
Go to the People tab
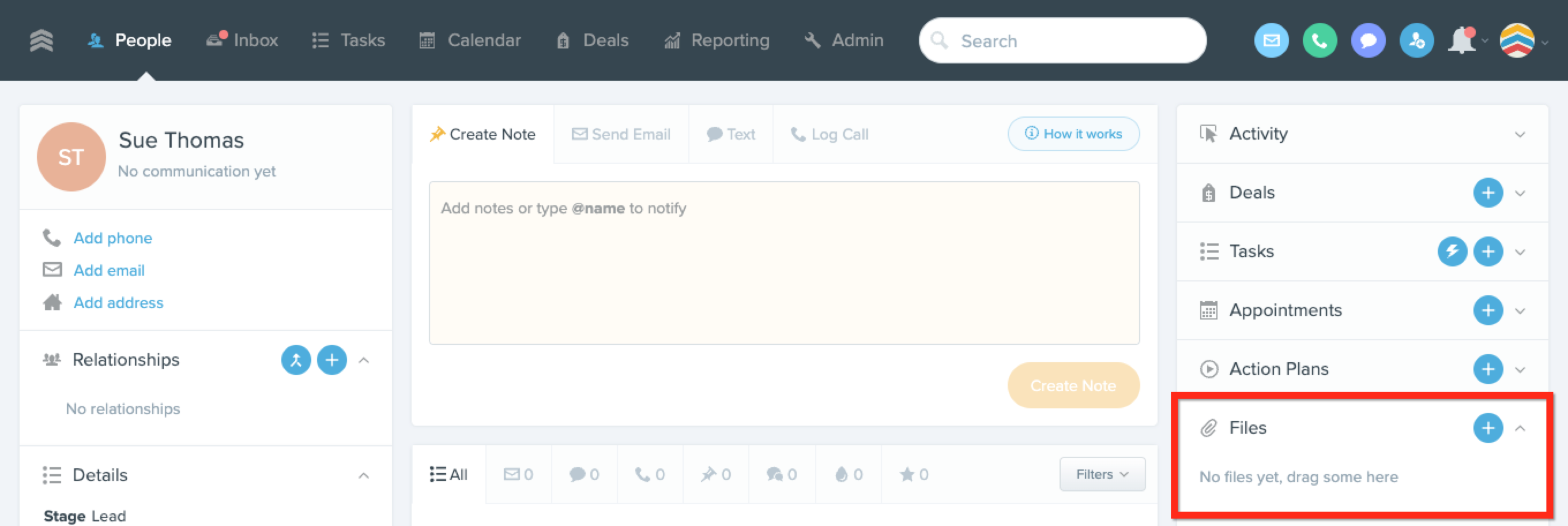129,40
